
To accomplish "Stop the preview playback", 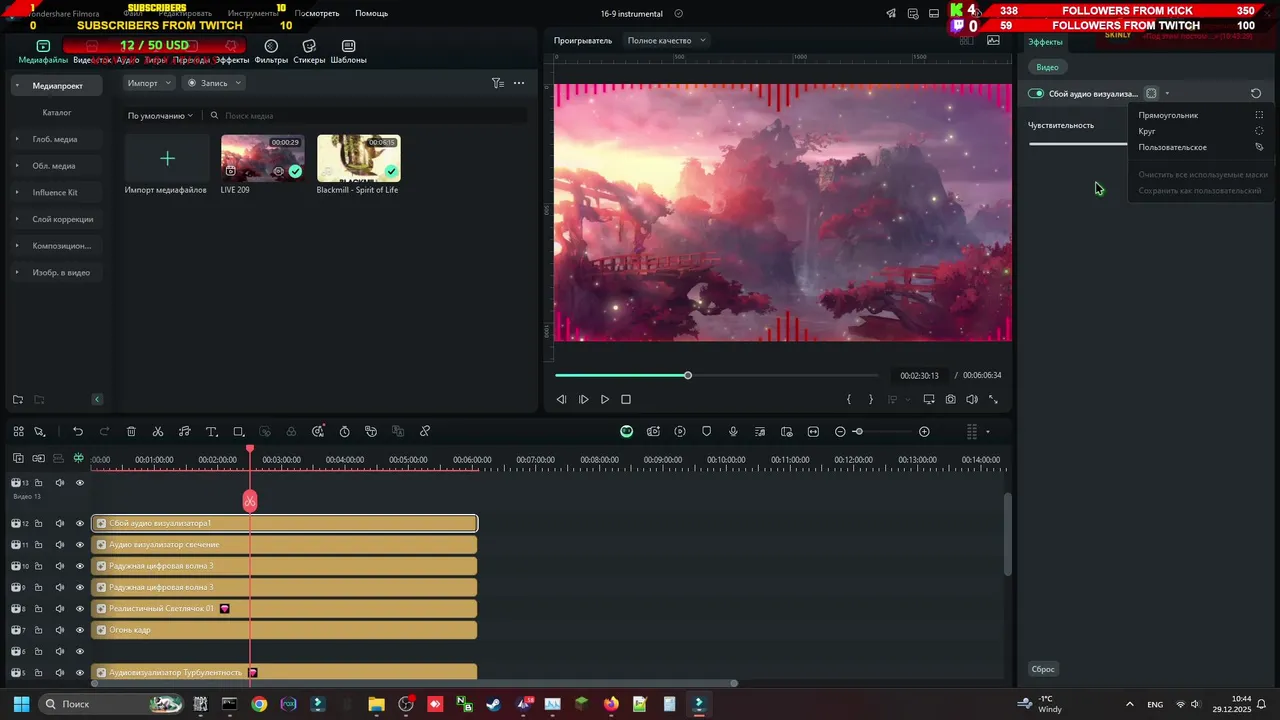I will click(626, 399).
